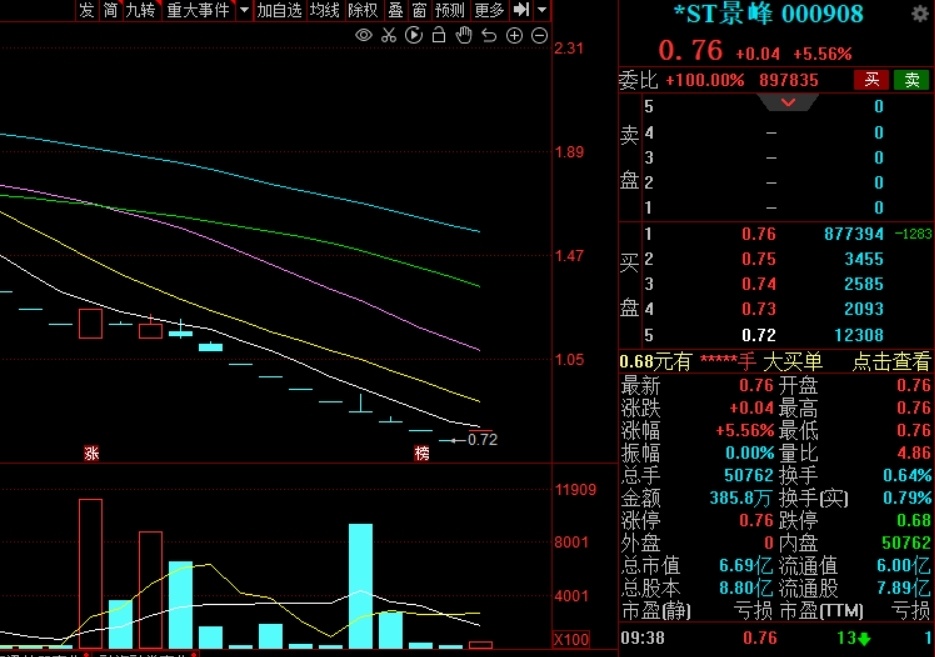
Task: Click 量比 value 4.86
Action: pos(914,453)
